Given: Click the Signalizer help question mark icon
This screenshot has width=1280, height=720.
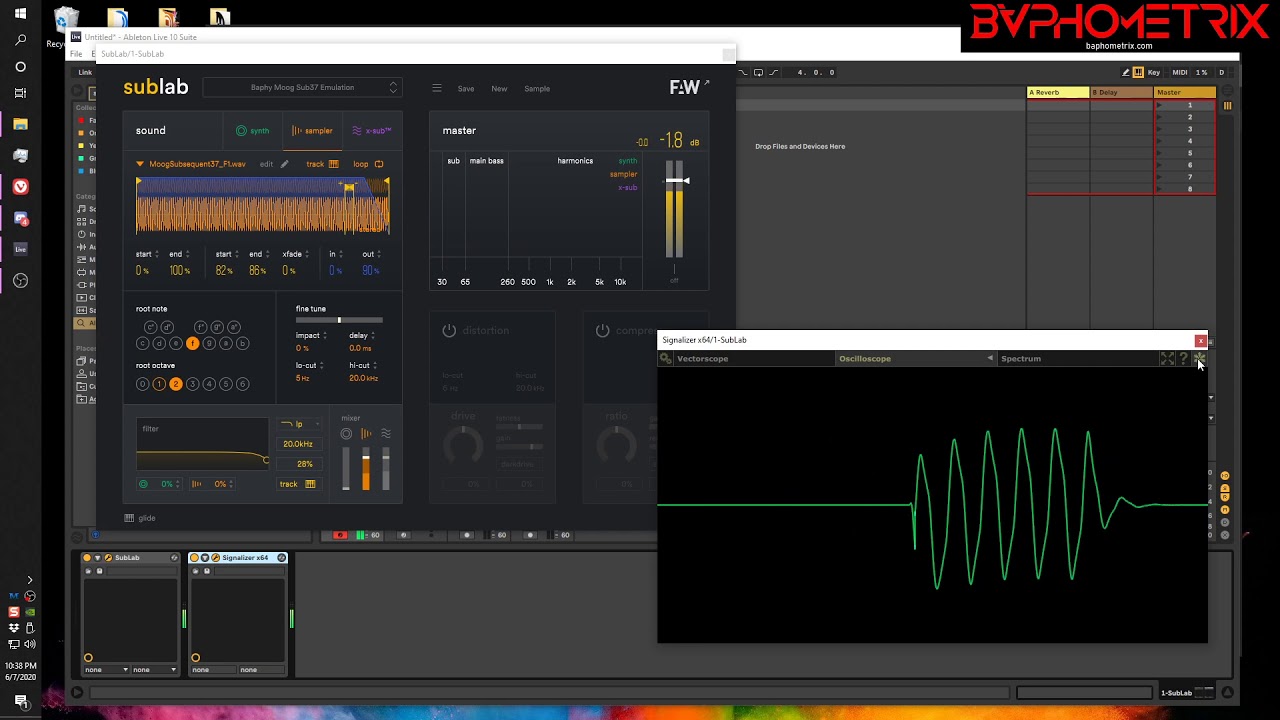Looking at the screenshot, I should [x=1183, y=358].
